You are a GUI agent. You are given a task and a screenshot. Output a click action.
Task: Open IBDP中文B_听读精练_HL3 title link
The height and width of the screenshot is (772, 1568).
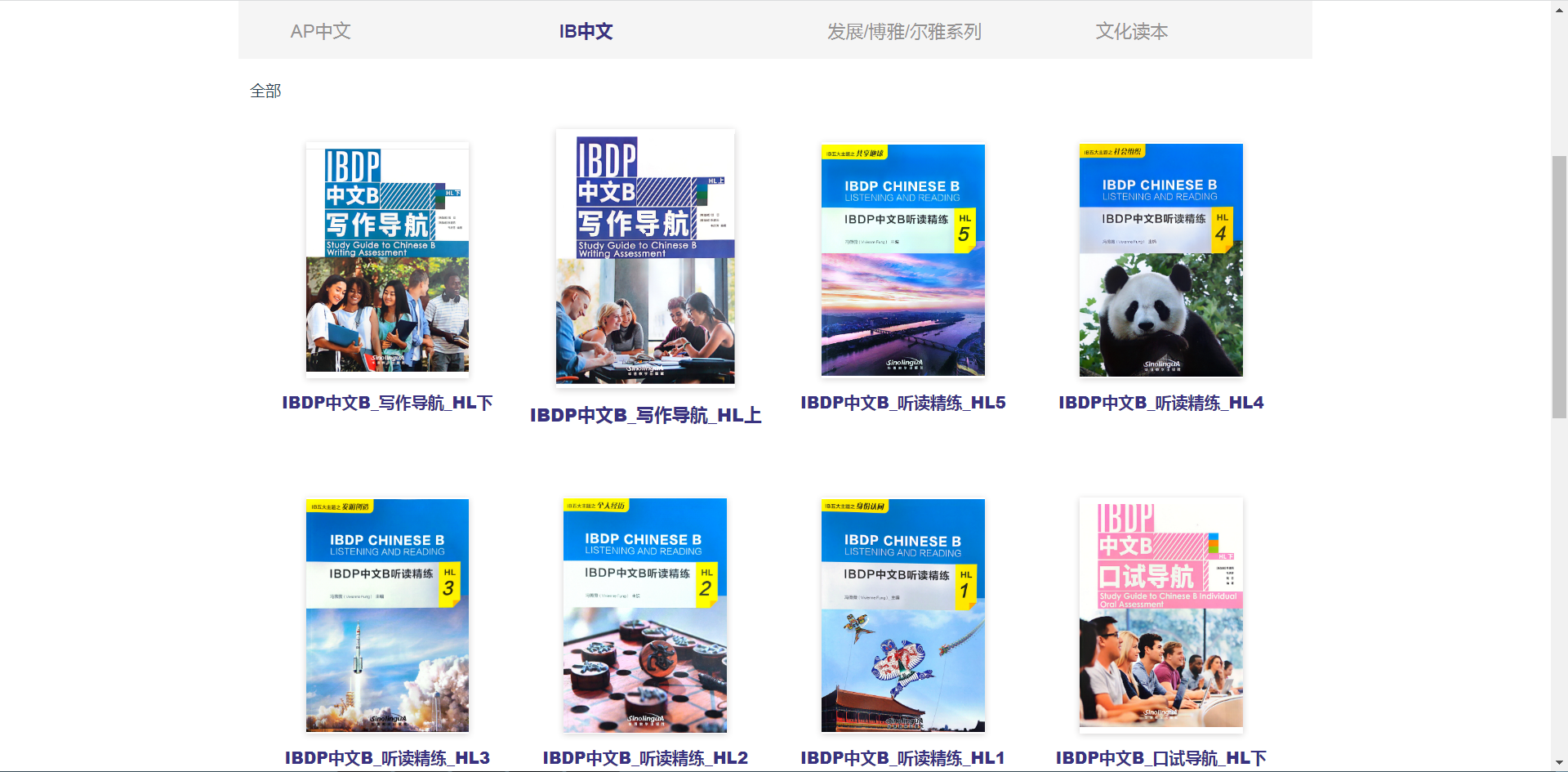tap(386, 757)
